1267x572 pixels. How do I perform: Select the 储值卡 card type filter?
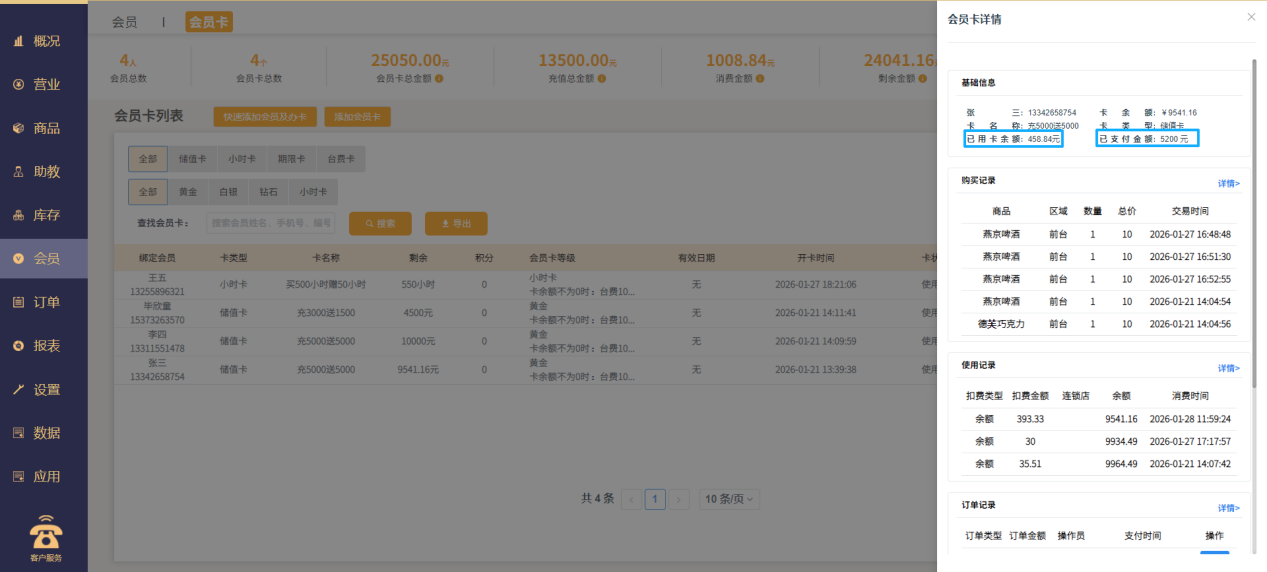192,159
